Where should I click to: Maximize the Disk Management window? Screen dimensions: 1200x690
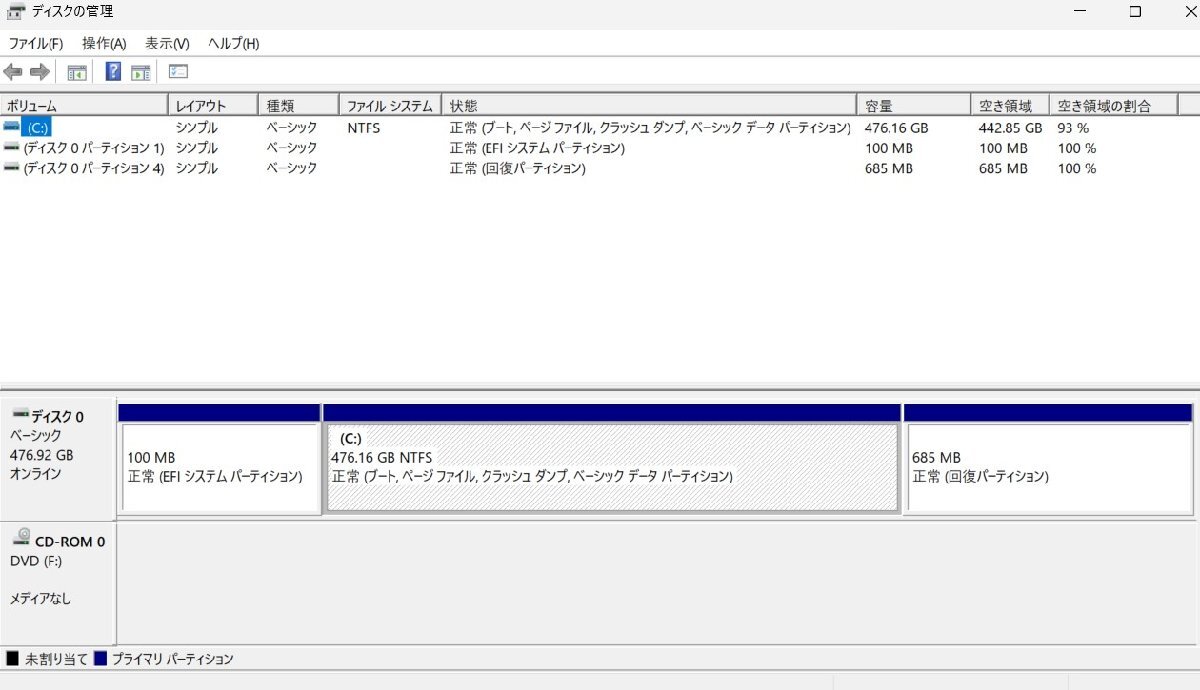pos(1135,12)
